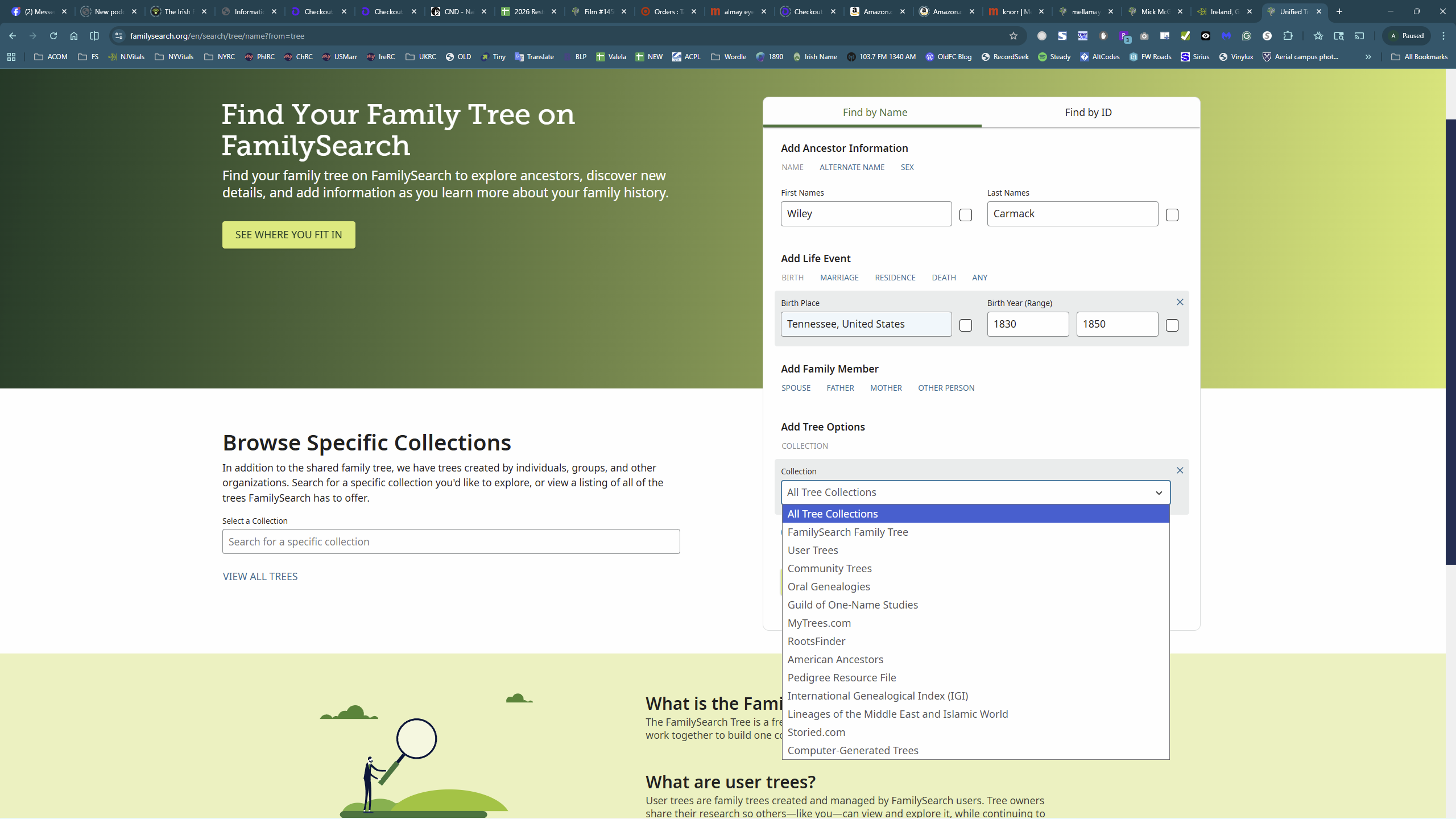Screen dimensions: 1456x819
Task: Reload the FamilySearch page
Action: click(53, 36)
